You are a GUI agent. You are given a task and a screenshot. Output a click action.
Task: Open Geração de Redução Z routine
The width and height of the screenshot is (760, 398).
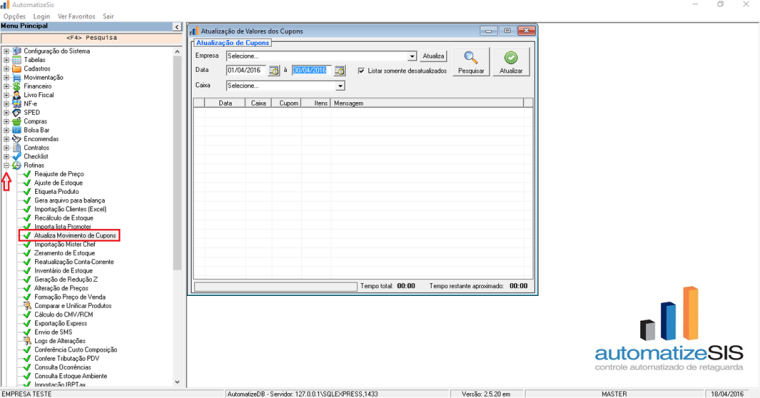click(x=65, y=279)
